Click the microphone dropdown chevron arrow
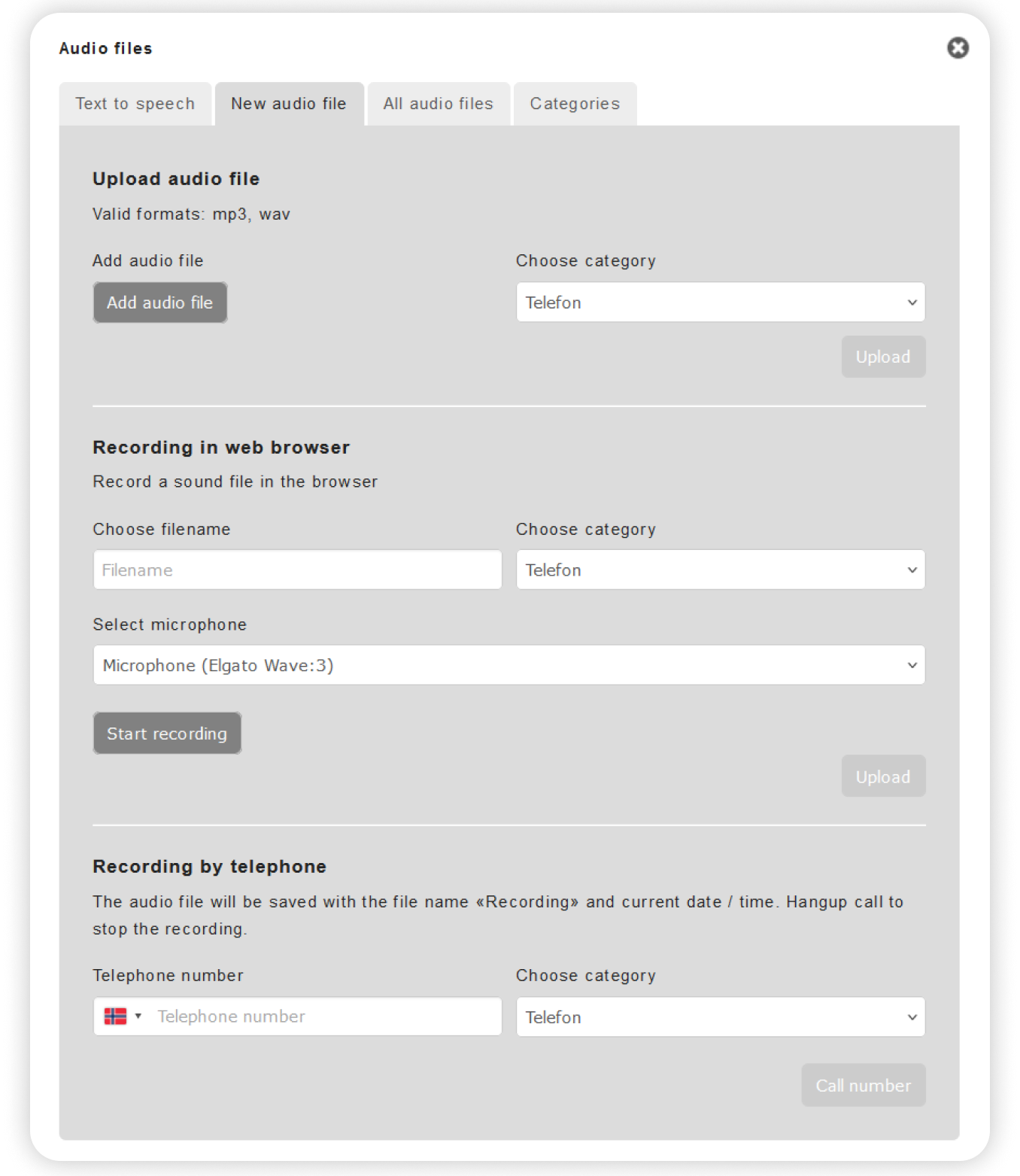Image resolution: width=1020 pixels, height=1176 pixels. (x=912, y=665)
